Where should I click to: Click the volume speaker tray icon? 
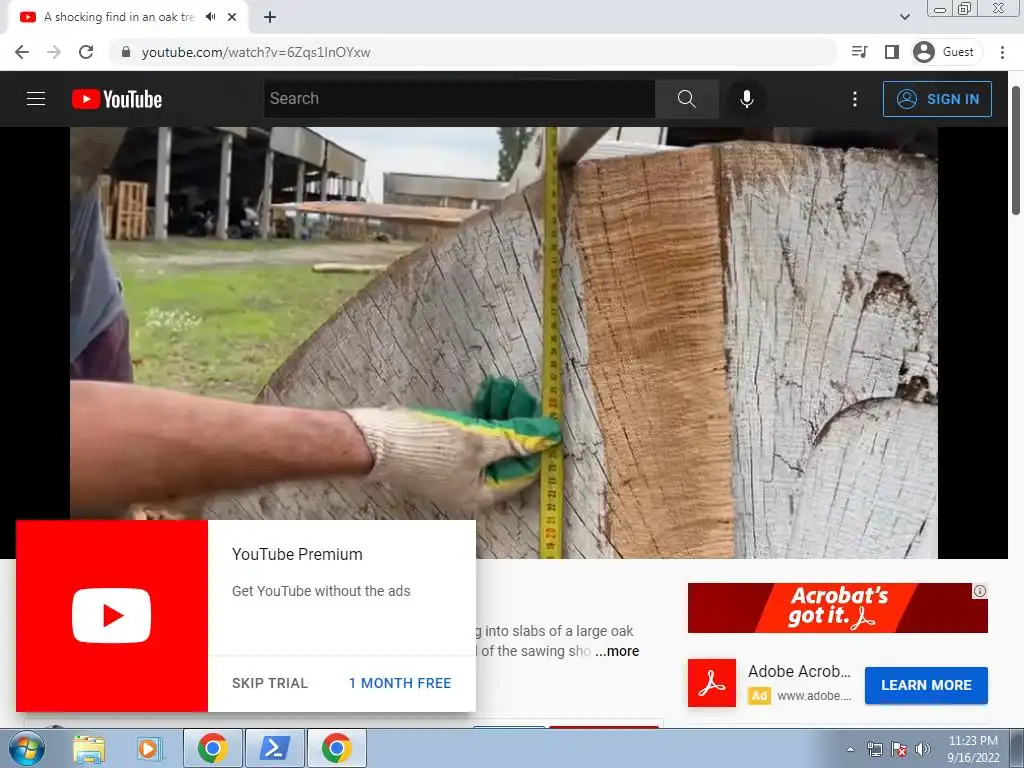[923, 749]
